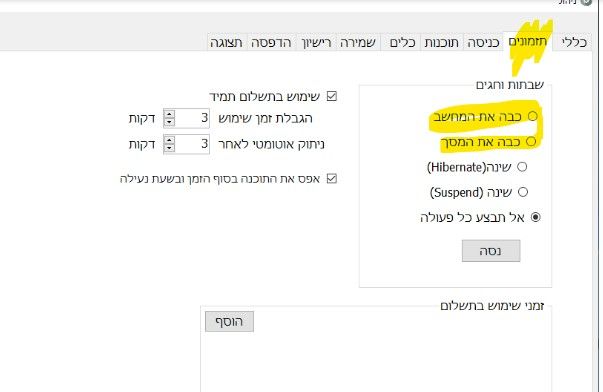Open the תצוגה tab
The width and height of the screenshot is (603, 392).
point(227,42)
